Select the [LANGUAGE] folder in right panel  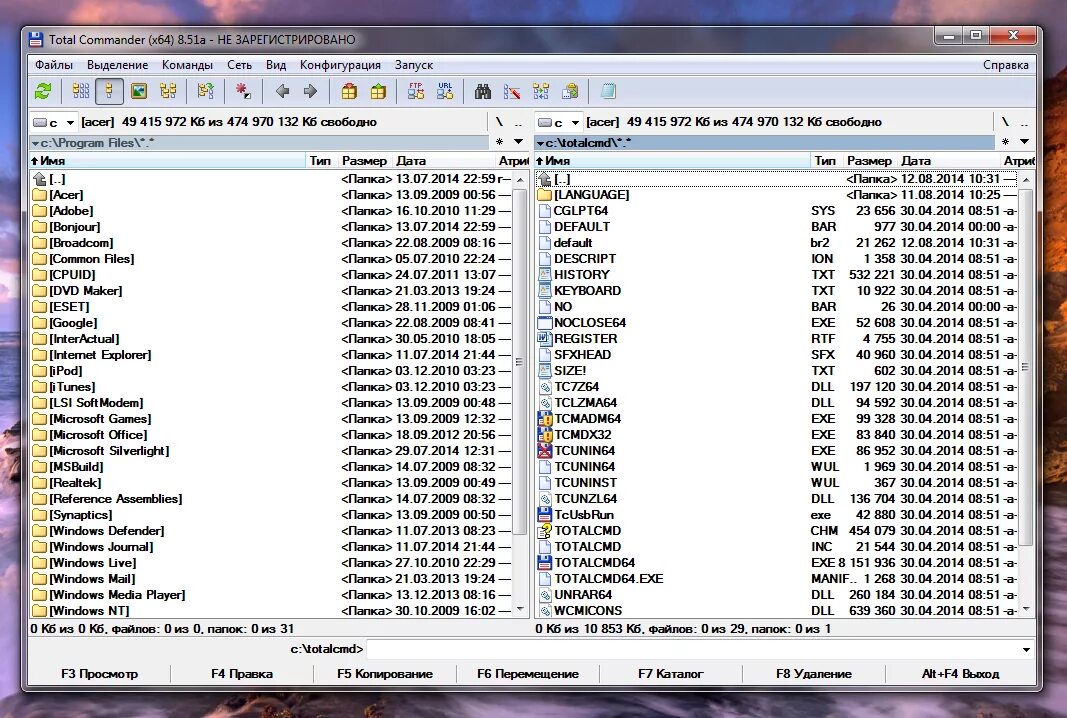776,195
